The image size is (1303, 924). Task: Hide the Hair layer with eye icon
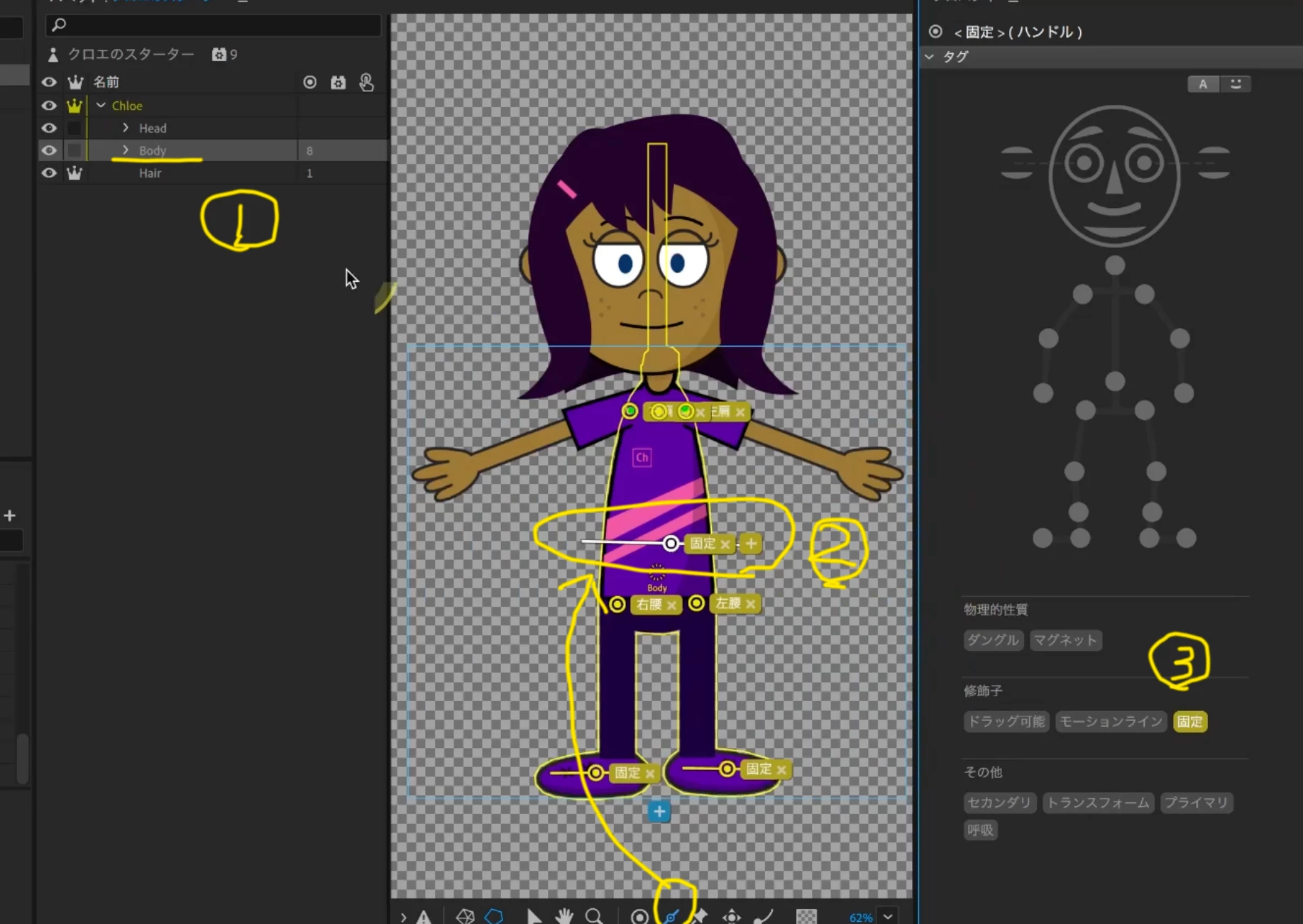pos(49,173)
